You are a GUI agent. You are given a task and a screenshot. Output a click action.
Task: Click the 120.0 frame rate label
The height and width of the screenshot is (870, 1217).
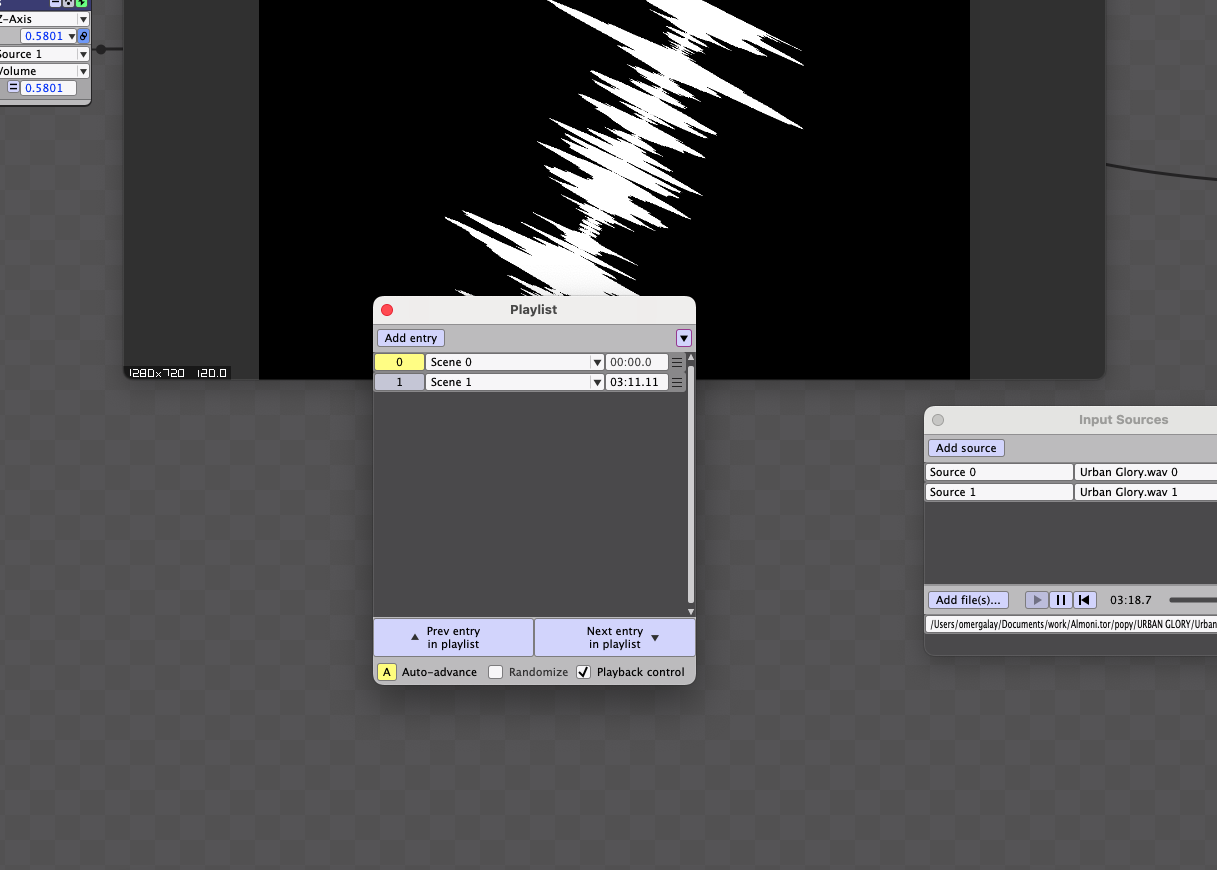212,373
